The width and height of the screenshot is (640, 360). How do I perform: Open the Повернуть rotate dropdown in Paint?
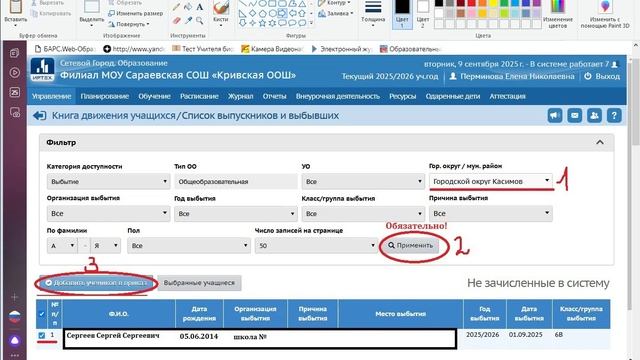129,24
